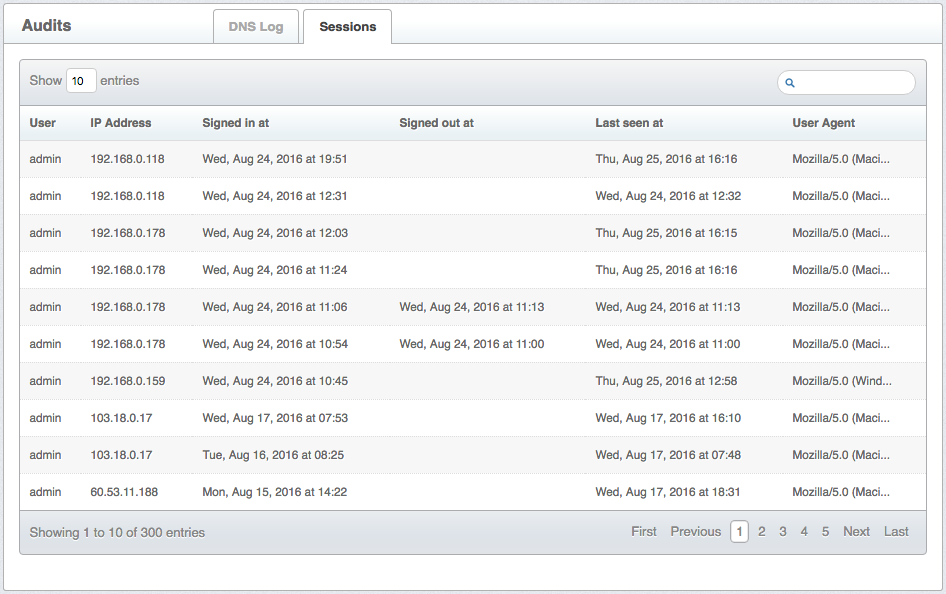Navigate to page 5 of results
Image resolution: width=946 pixels, height=594 pixels.
point(825,532)
